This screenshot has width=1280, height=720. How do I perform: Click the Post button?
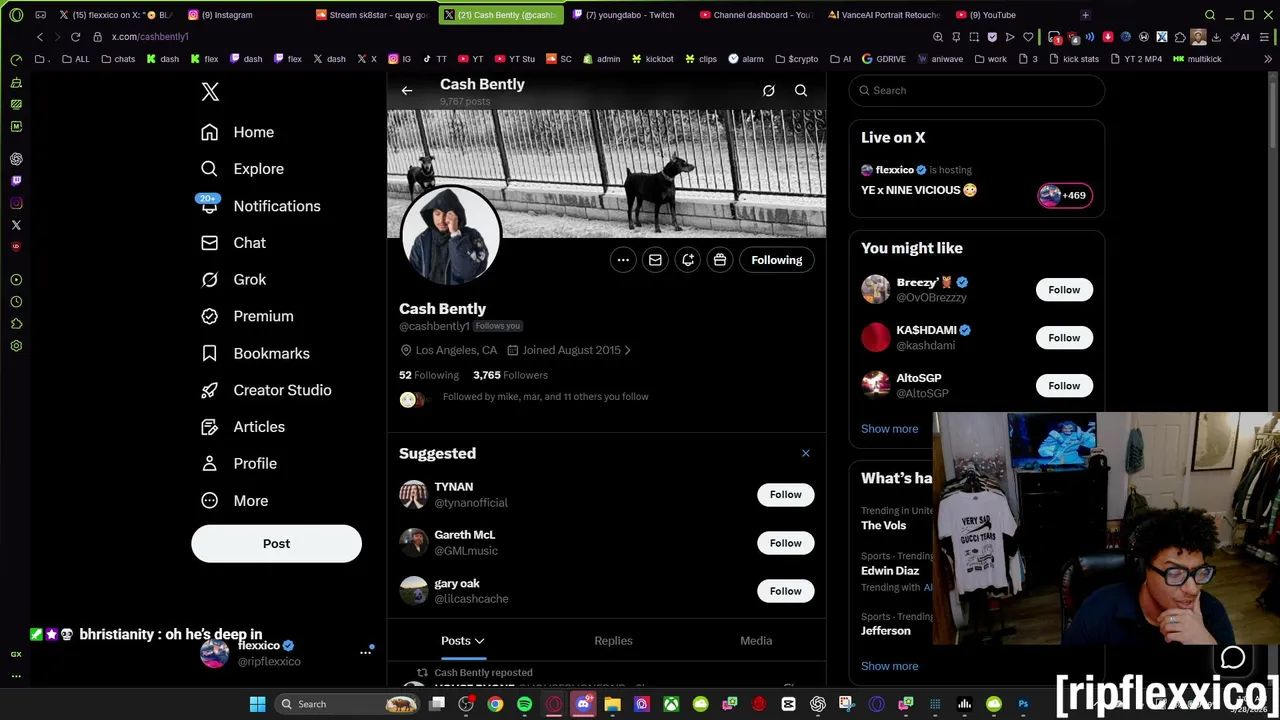coord(276,544)
